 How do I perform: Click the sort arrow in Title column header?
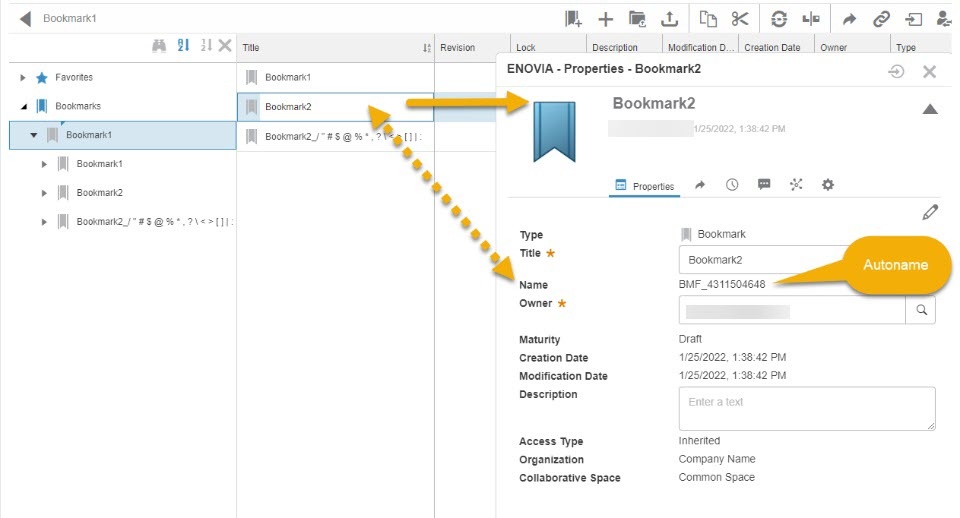coord(427,48)
